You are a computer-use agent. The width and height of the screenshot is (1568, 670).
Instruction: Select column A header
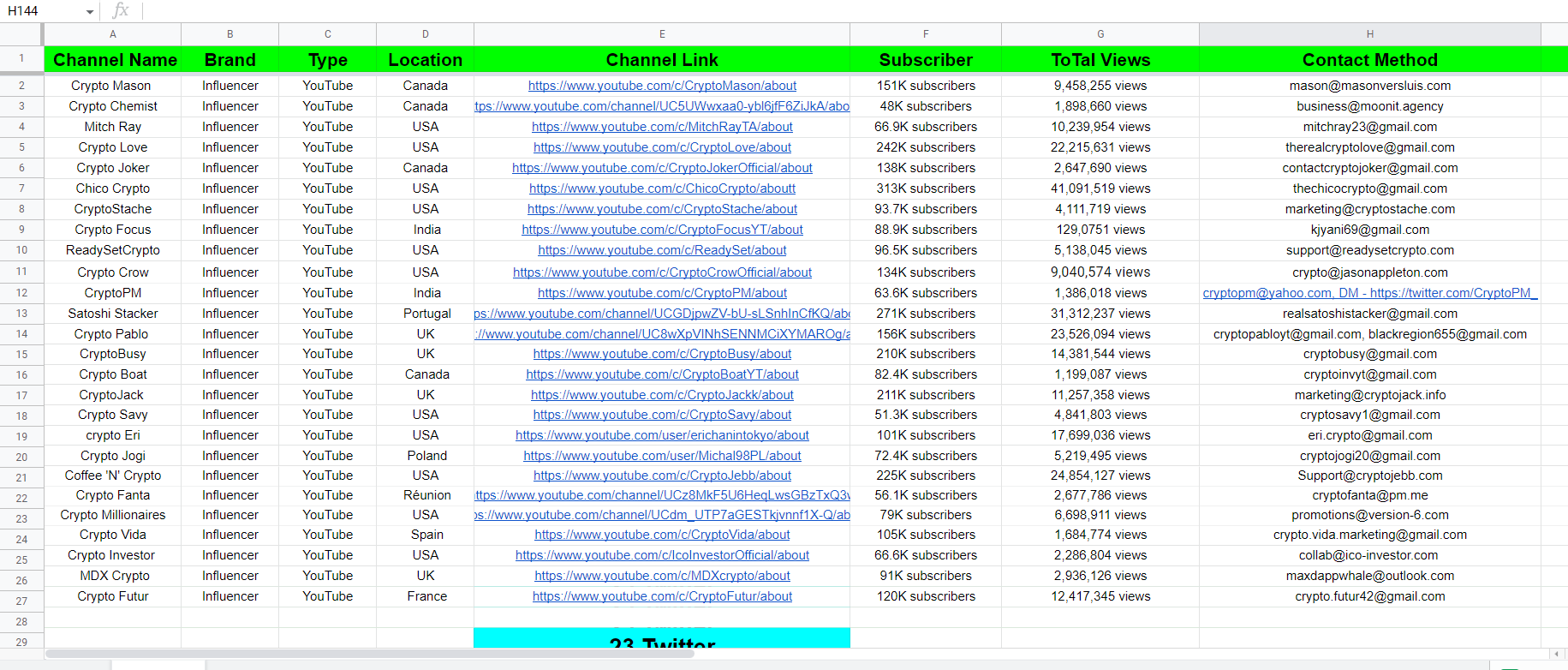tap(112, 34)
